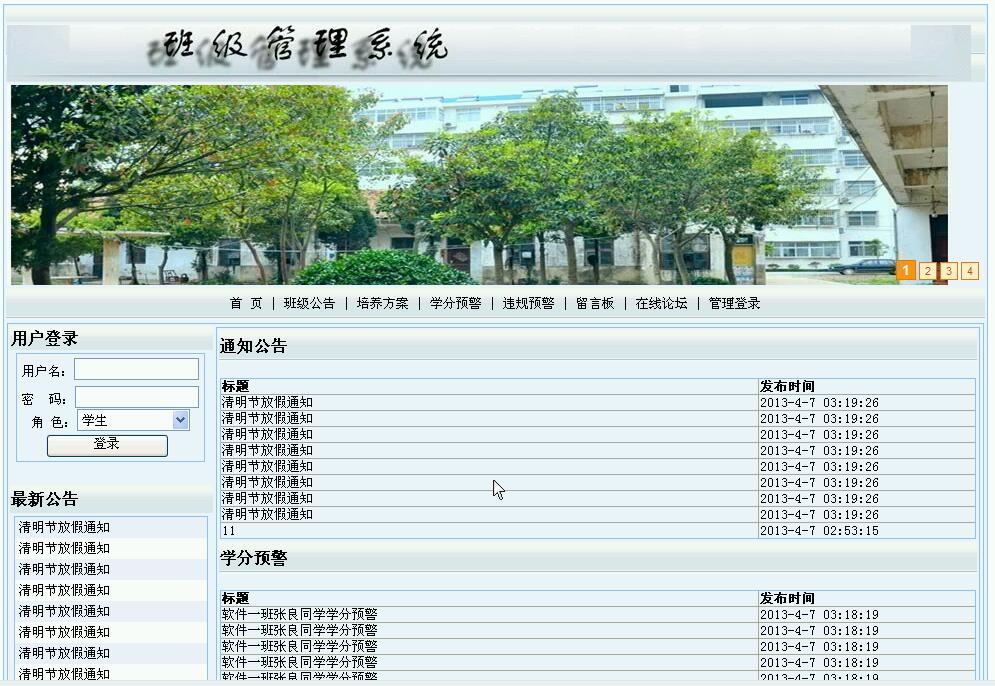Click the campus building banner photo
995x686 pixels.
(x=479, y=185)
